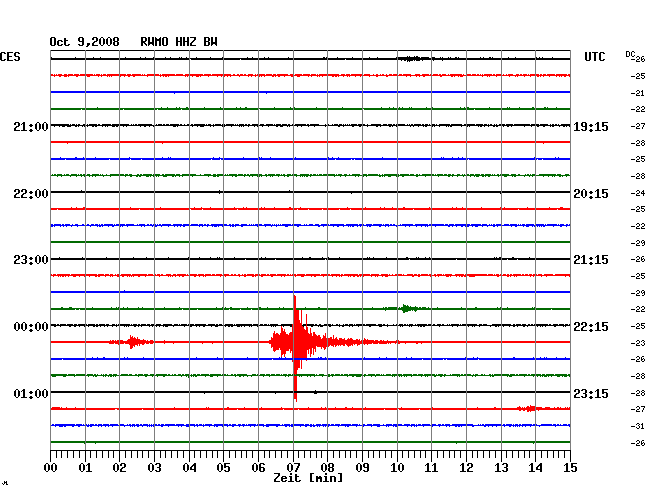Click minute tick label "03" on time axis

pos(154,467)
